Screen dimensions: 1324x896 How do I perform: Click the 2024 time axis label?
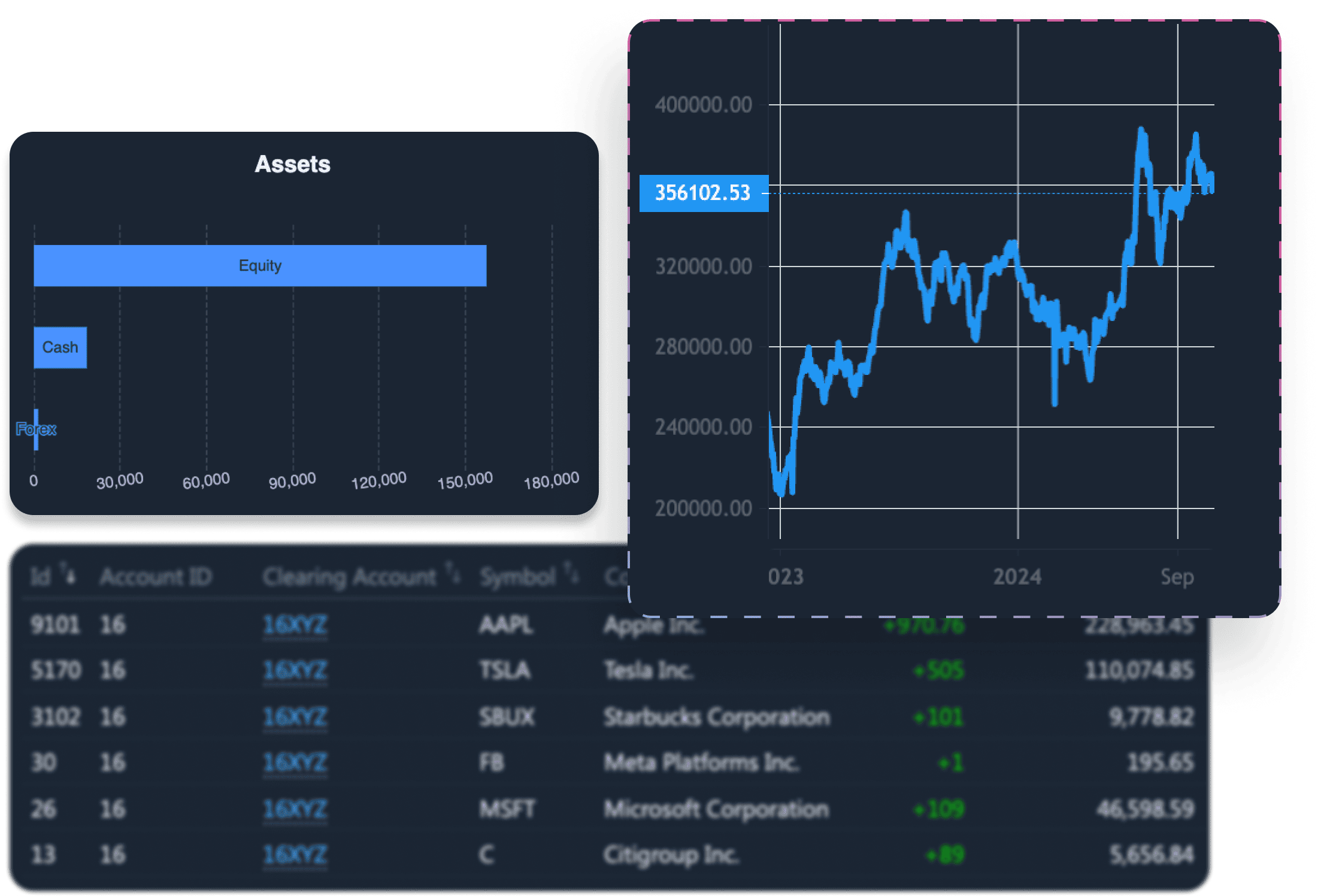click(1017, 577)
